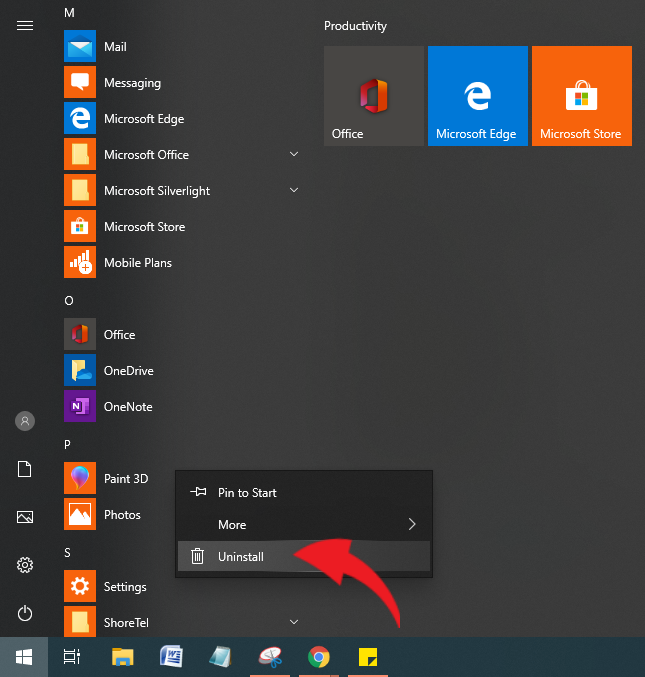Open the Office app icon under letter O
This screenshot has width=645, height=677.
tap(80, 334)
